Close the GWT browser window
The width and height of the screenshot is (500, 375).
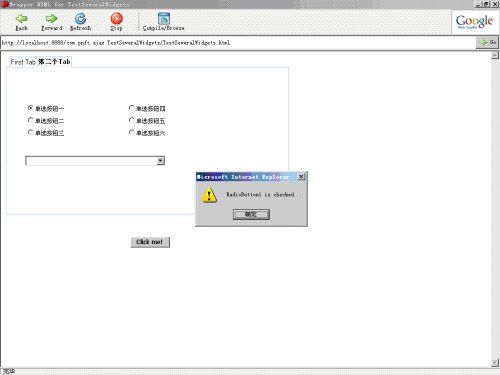coord(495,4)
